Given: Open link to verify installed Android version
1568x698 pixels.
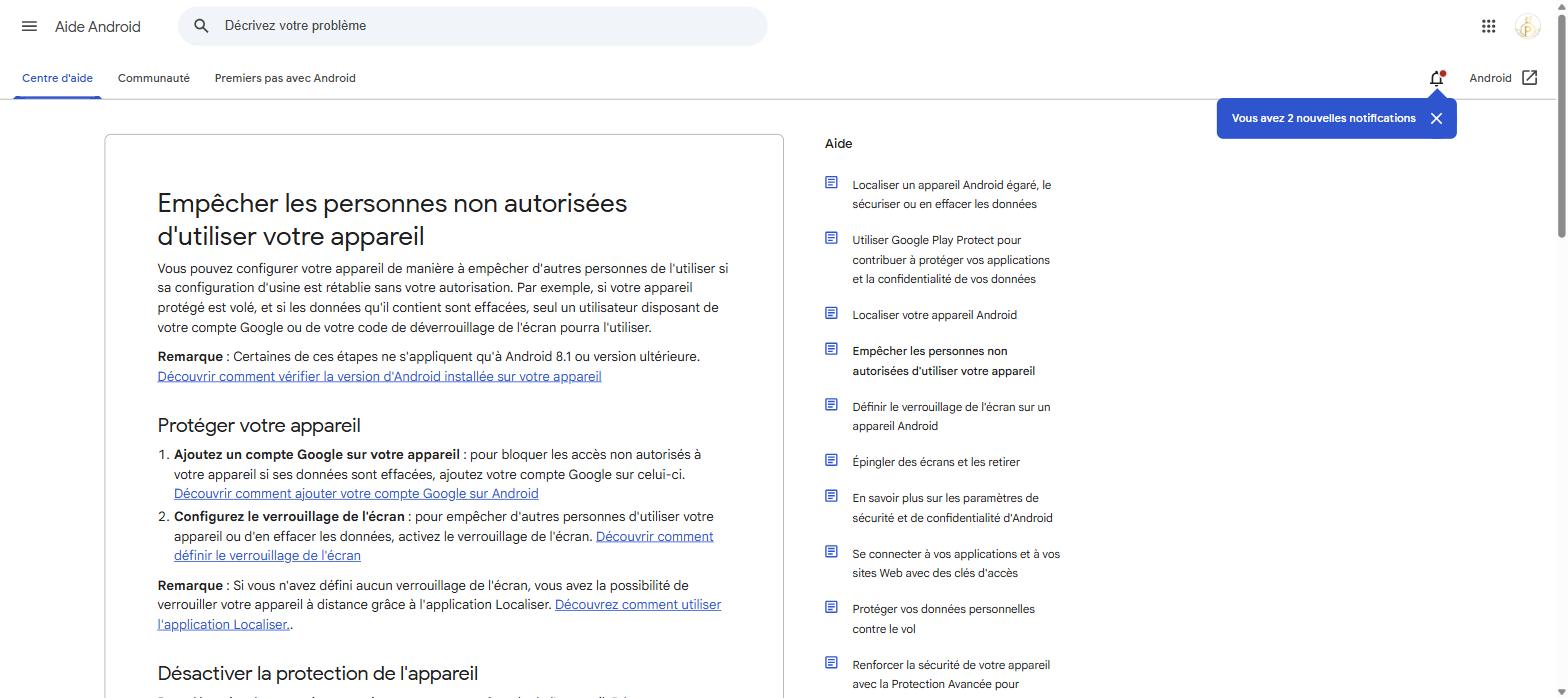Looking at the screenshot, I should click(x=379, y=377).
